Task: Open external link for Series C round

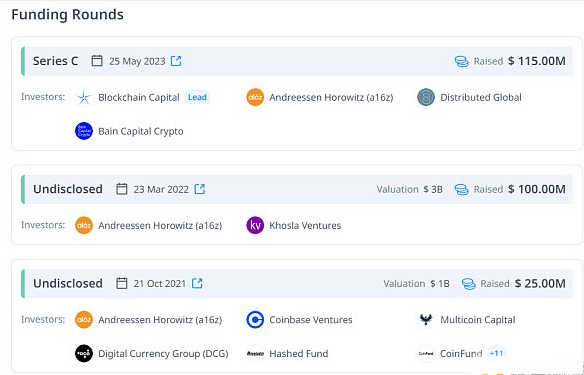Action: coord(176,61)
